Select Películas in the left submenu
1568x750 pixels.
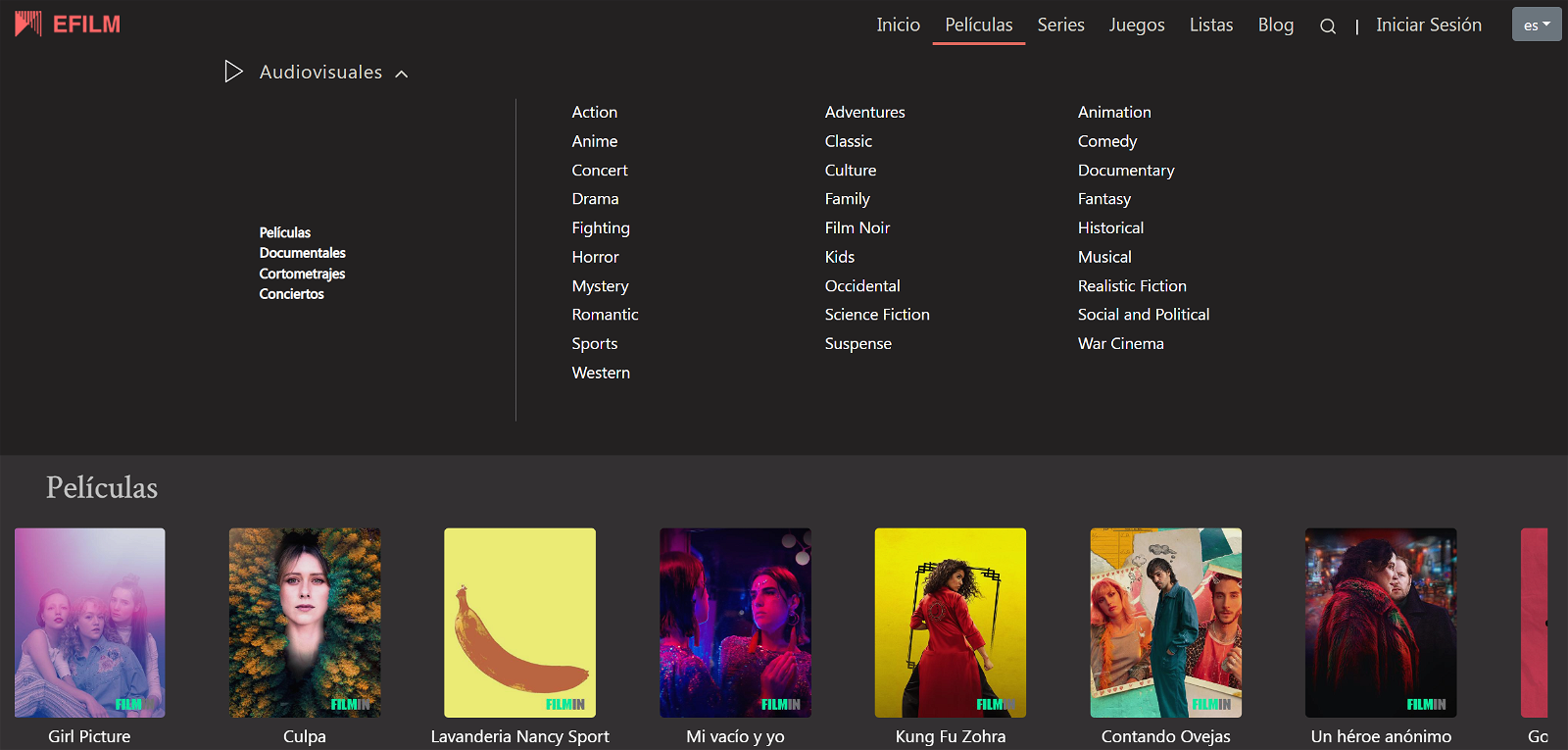coord(285,232)
